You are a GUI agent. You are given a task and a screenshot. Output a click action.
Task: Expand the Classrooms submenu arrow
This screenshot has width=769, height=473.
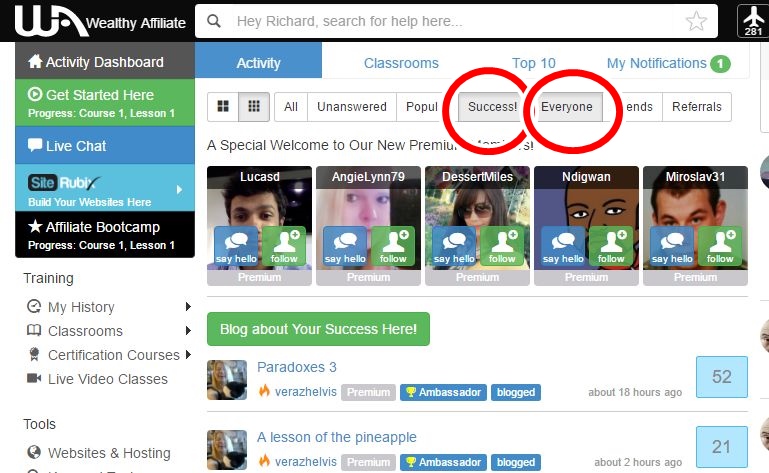click(x=188, y=330)
